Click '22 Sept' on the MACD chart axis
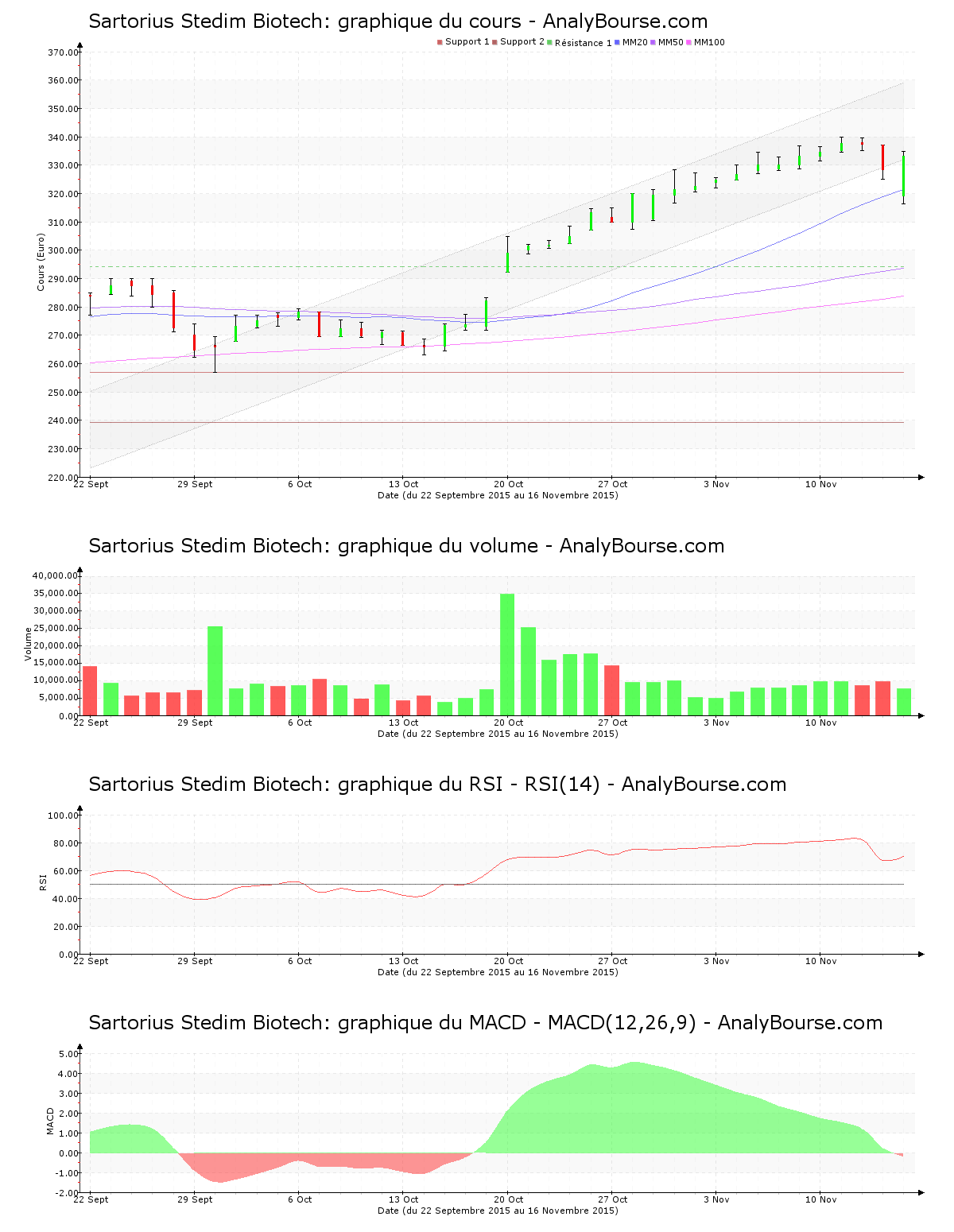Screen dimensions: 954x1232 click(91, 1199)
